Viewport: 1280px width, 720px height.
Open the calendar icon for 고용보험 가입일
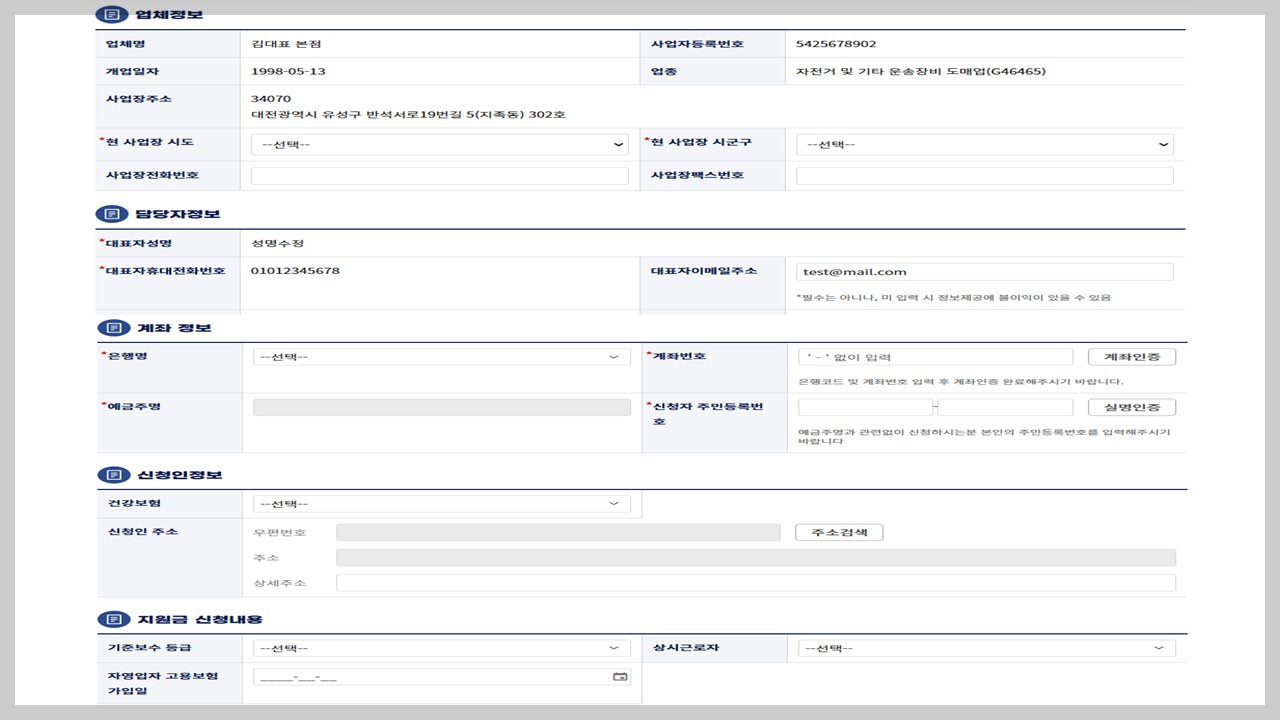pyautogui.click(x=620, y=677)
